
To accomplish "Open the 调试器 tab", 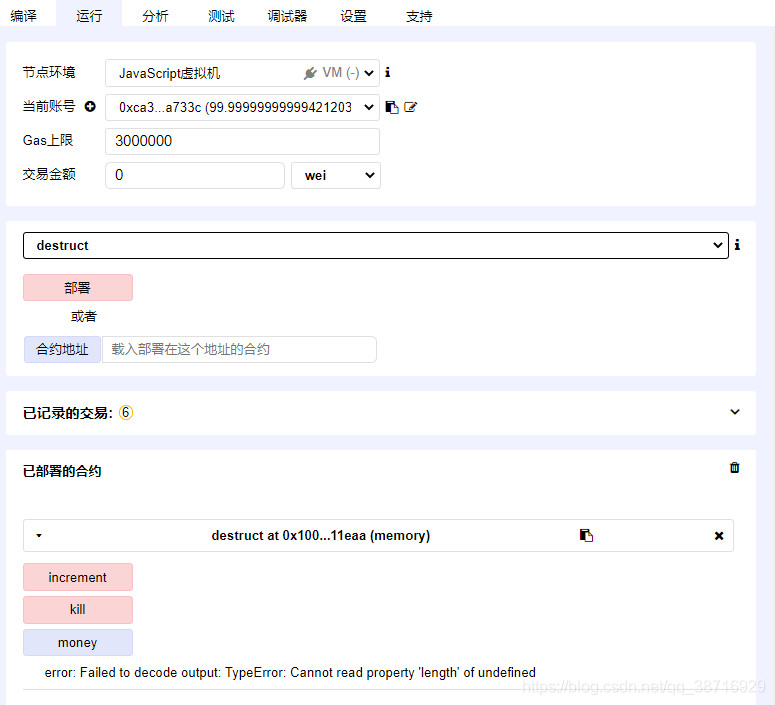I will pos(287,16).
